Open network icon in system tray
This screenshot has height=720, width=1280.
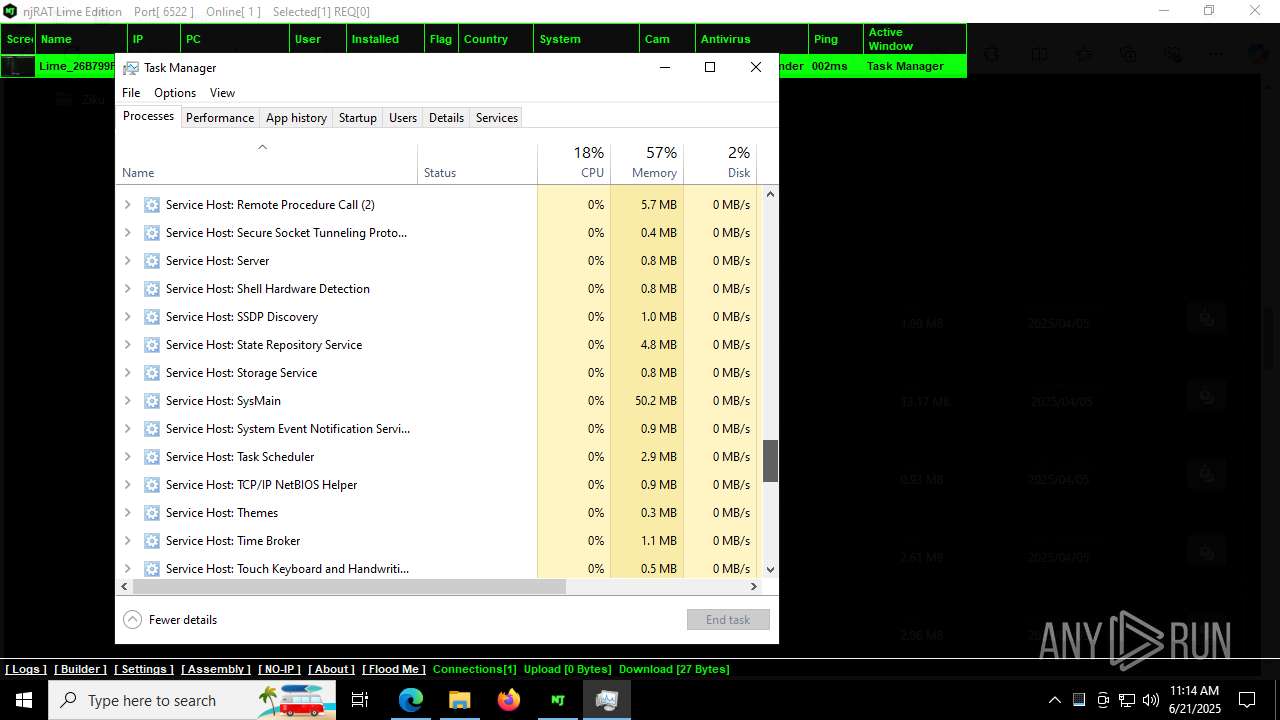tap(1127, 700)
